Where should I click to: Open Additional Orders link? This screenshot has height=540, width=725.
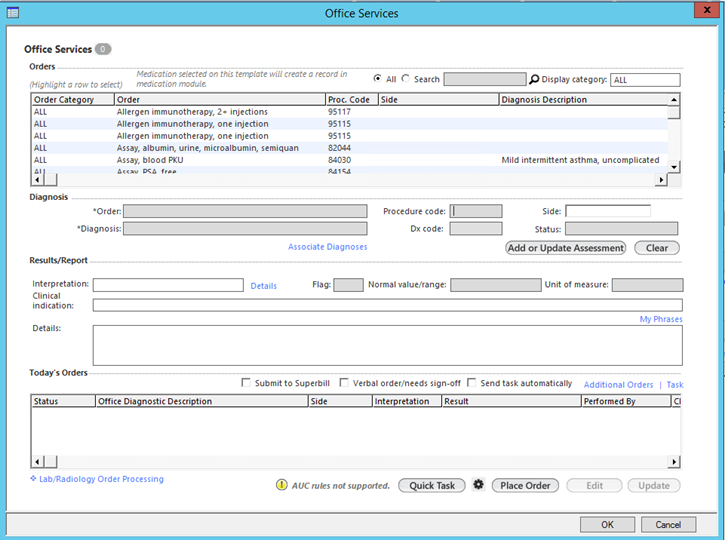(619, 385)
